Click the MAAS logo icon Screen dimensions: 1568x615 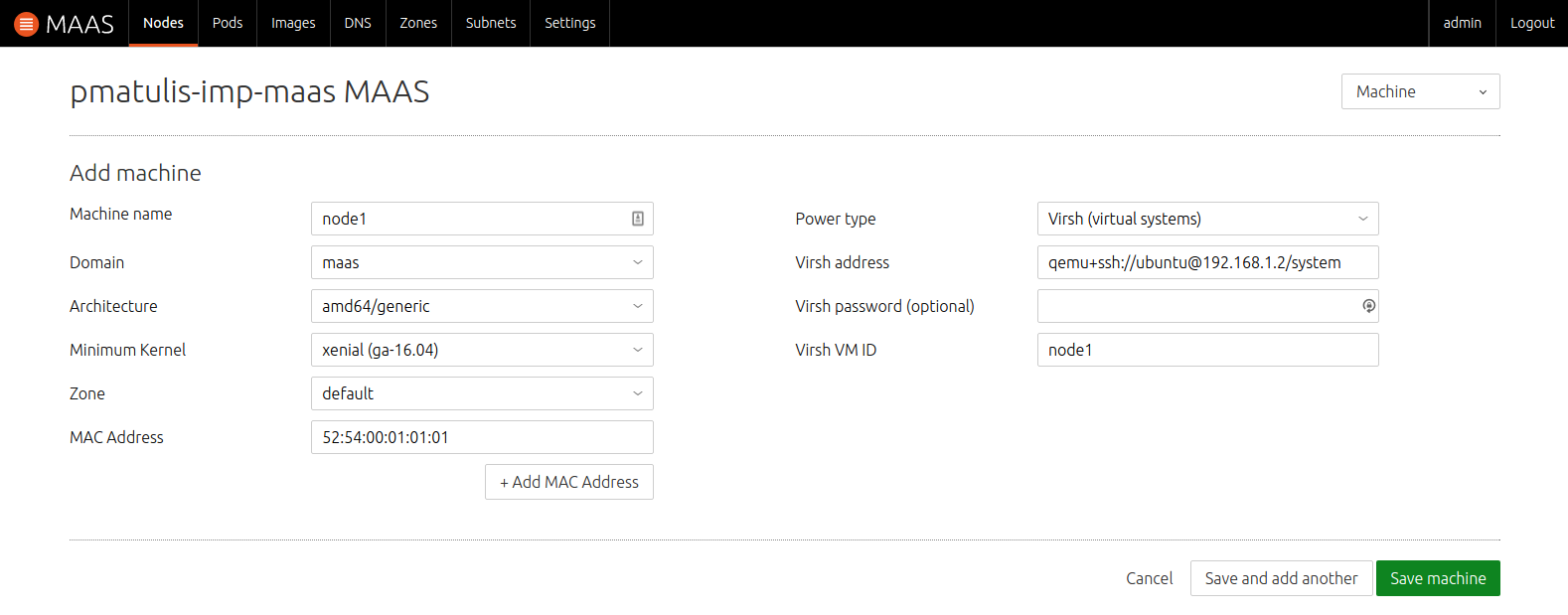(27, 24)
